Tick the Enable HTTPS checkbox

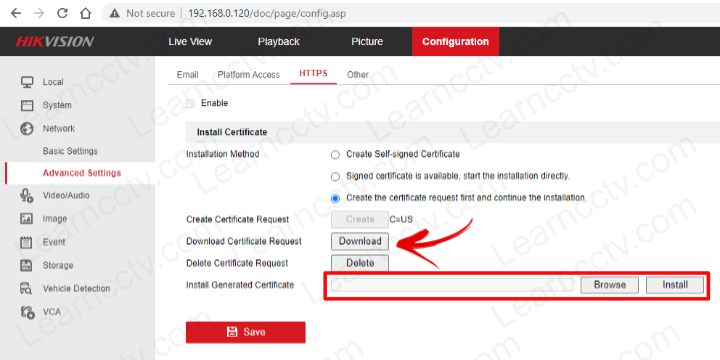190,104
